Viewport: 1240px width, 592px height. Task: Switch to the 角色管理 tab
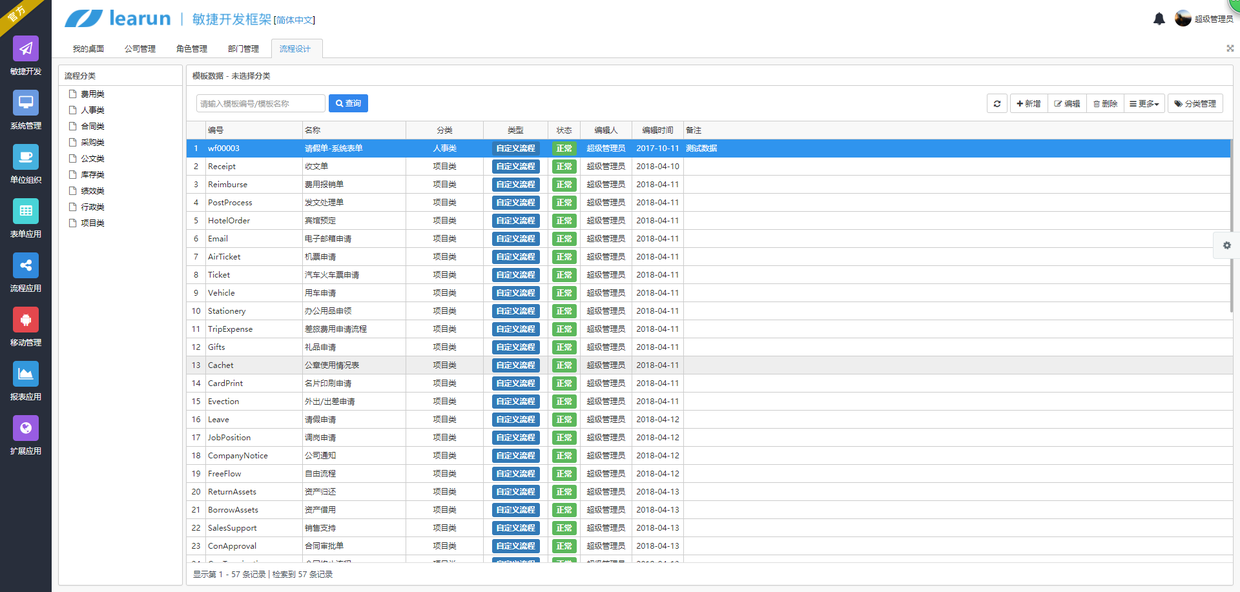point(192,48)
